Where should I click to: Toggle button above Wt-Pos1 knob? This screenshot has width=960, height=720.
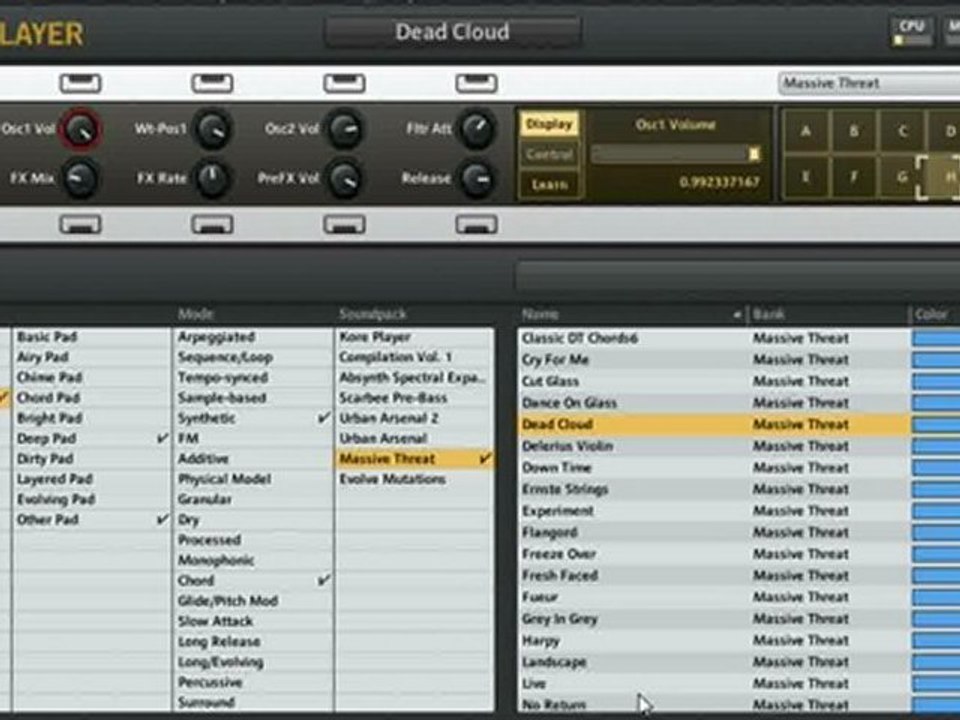pyautogui.click(x=212, y=83)
